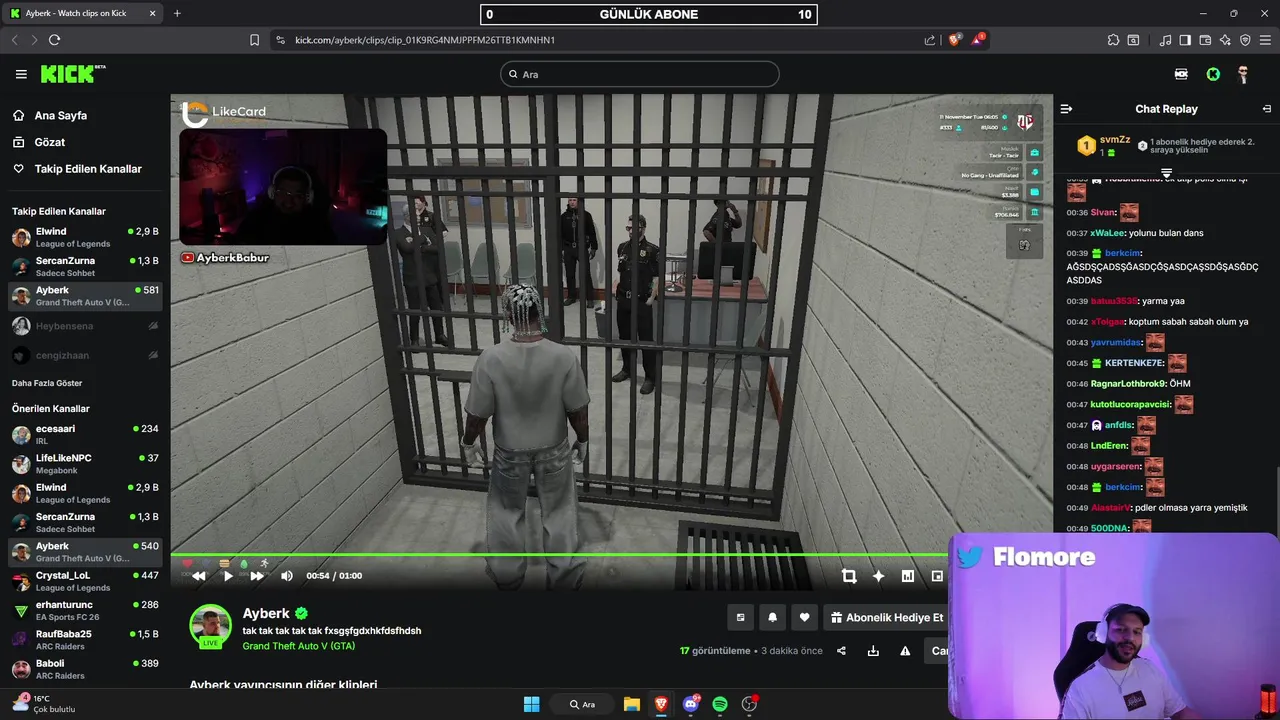Click svmZz top gifter name
The image size is (1280, 720).
(1115, 140)
